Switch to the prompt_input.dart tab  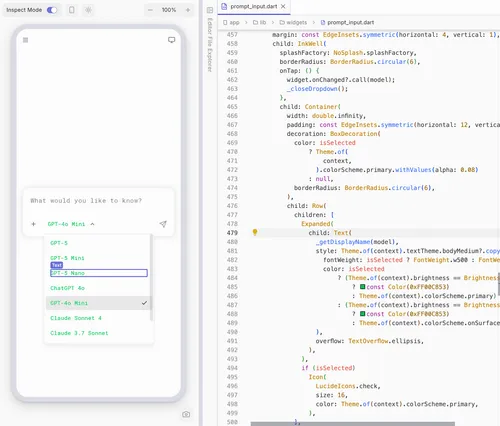tap(254, 6)
